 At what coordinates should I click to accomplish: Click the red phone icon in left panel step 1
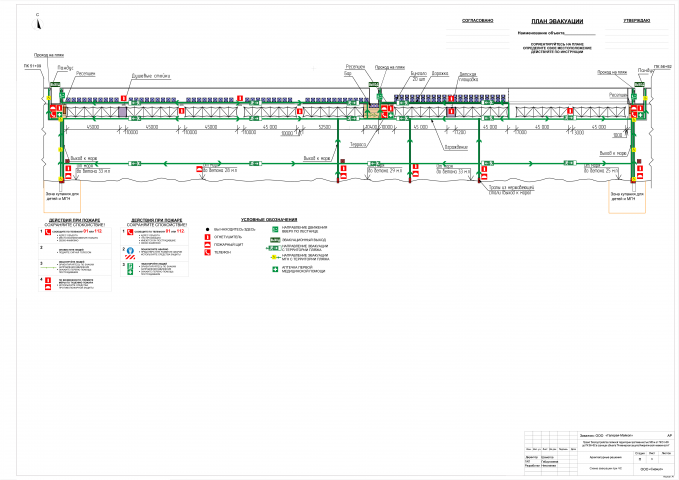coord(48,232)
